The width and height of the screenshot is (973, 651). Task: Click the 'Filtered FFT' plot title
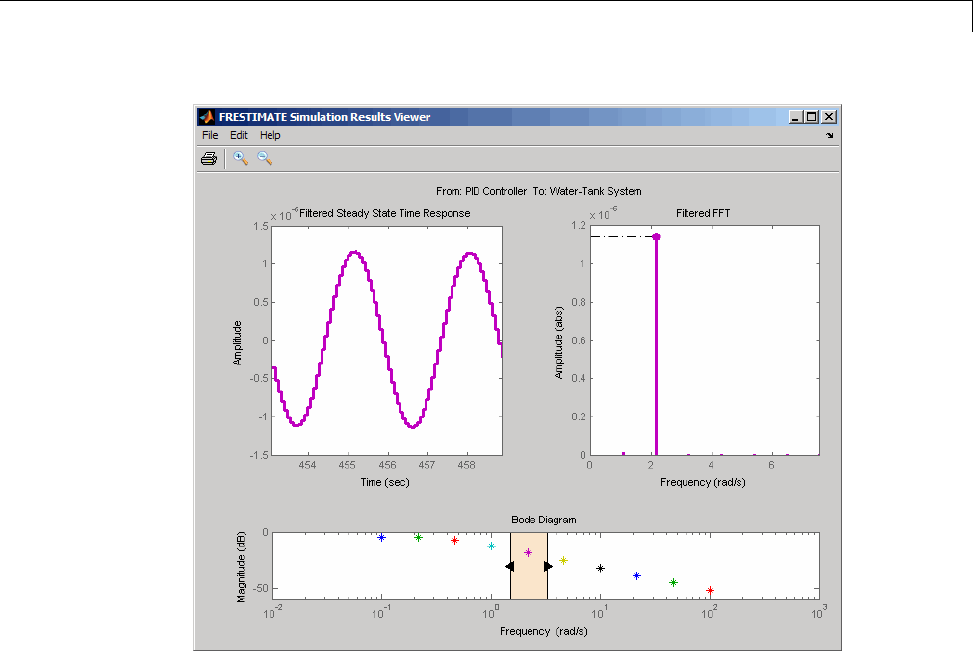[703, 213]
